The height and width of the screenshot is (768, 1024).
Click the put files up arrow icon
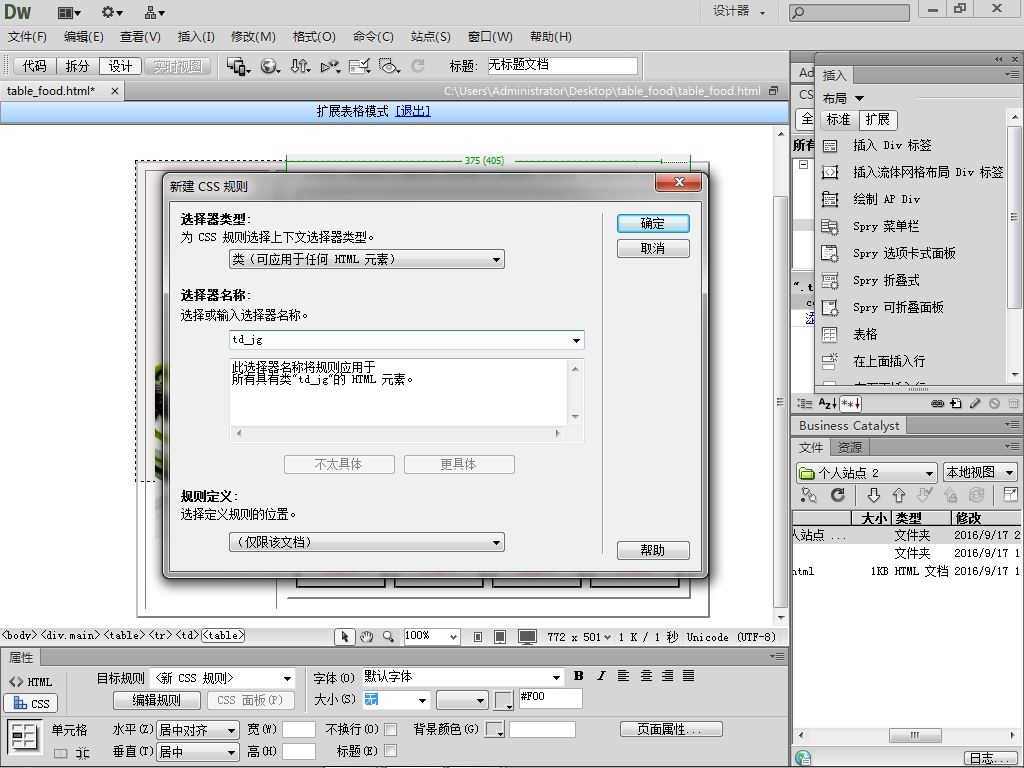click(x=899, y=495)
